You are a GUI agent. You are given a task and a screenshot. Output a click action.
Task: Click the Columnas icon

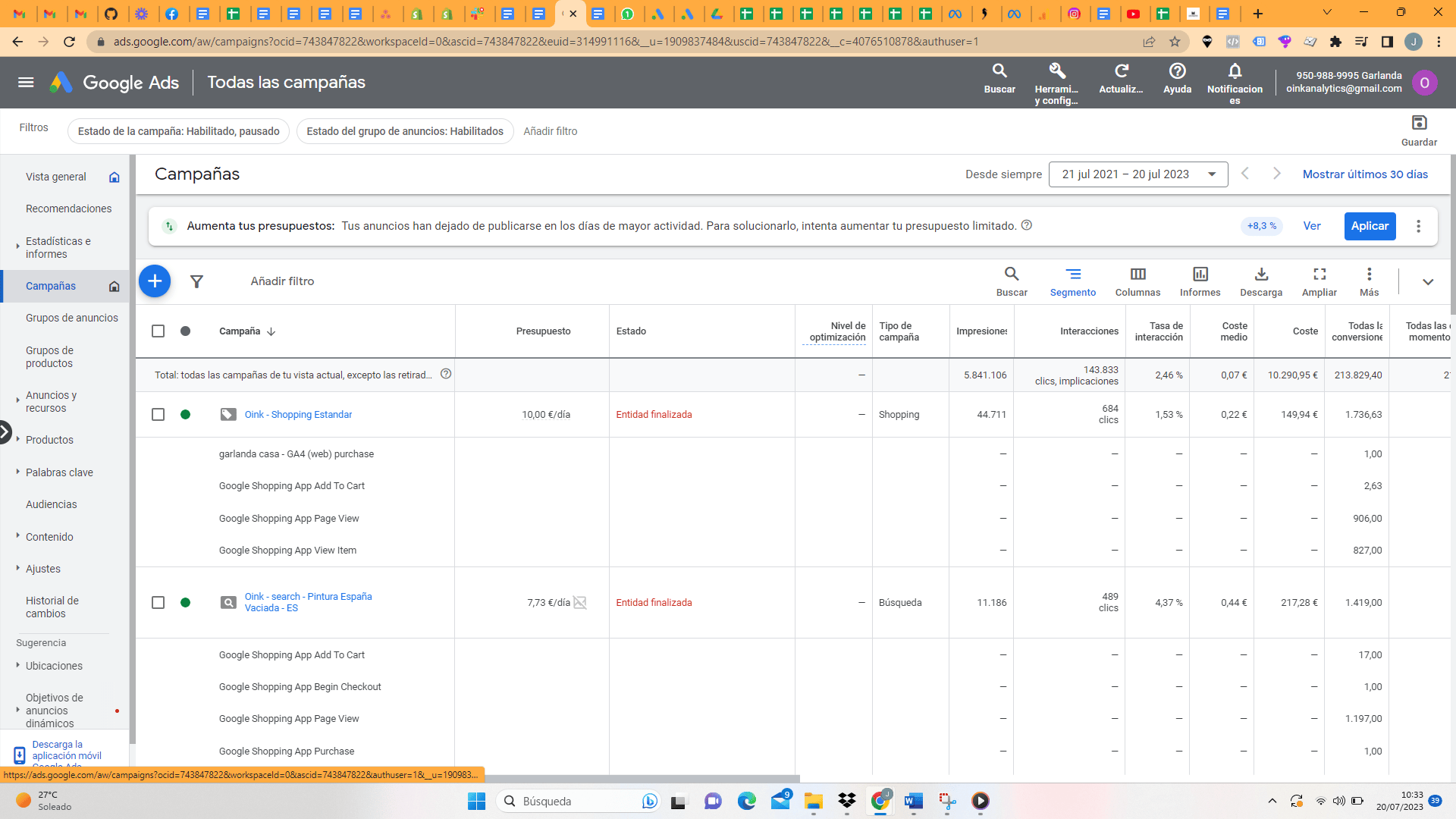[x=1137, y=281]
